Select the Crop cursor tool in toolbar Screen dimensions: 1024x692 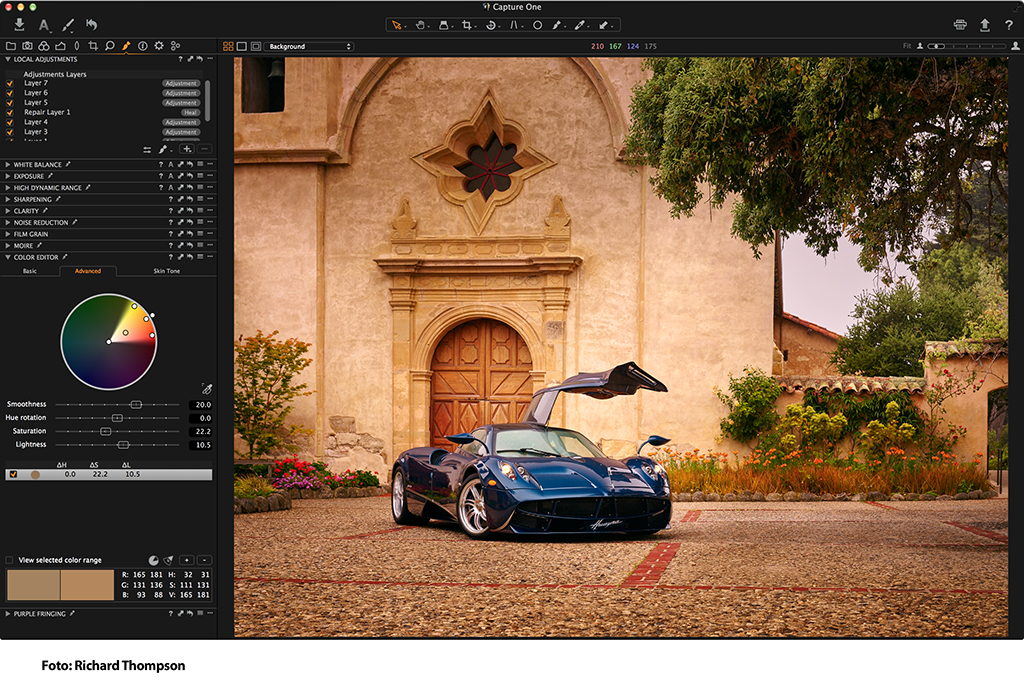pos(467,25)
